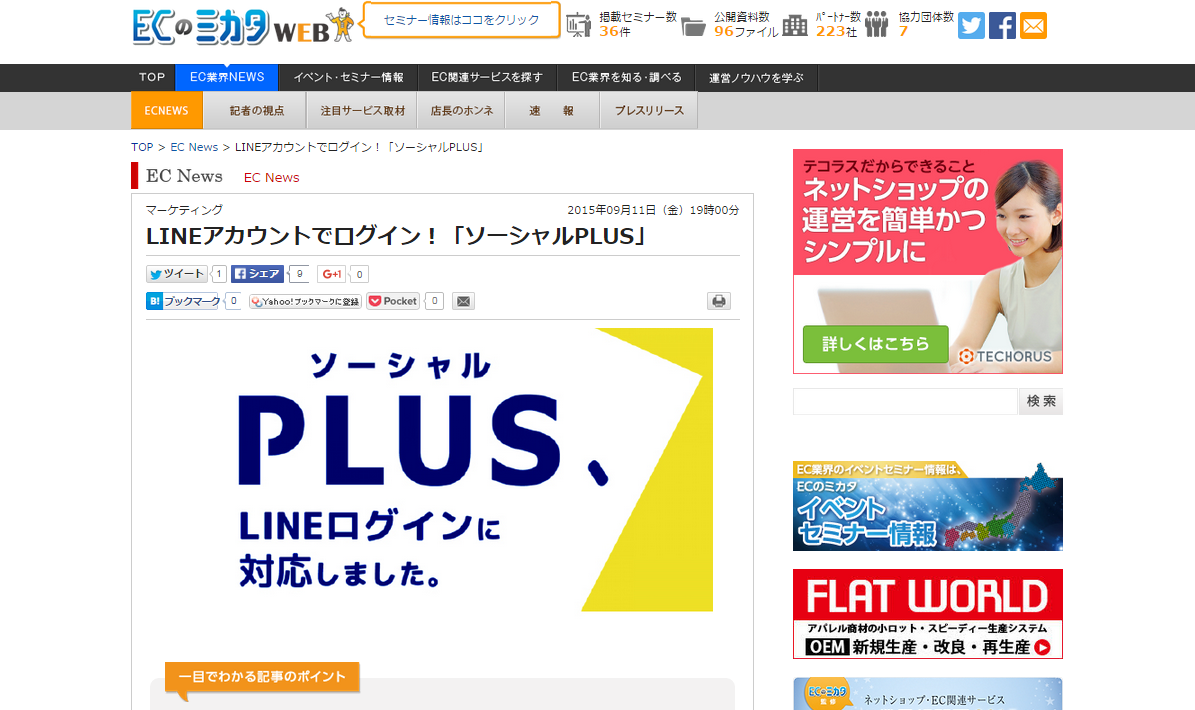Click the ECのミカタ WEB logo
Viewport: 1195px width, 710px height.
point(242,25)
